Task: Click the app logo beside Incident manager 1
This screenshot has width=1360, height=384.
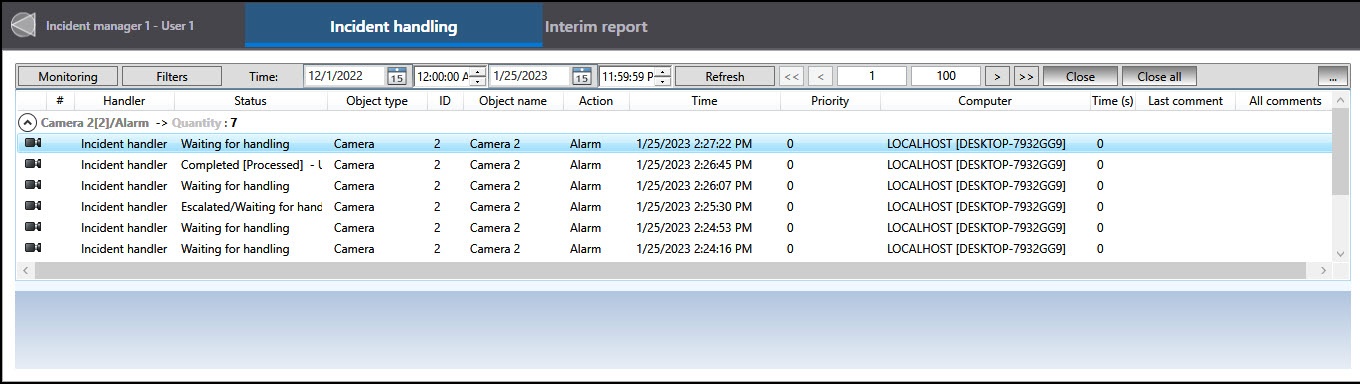Action: [x=22, y=25]
